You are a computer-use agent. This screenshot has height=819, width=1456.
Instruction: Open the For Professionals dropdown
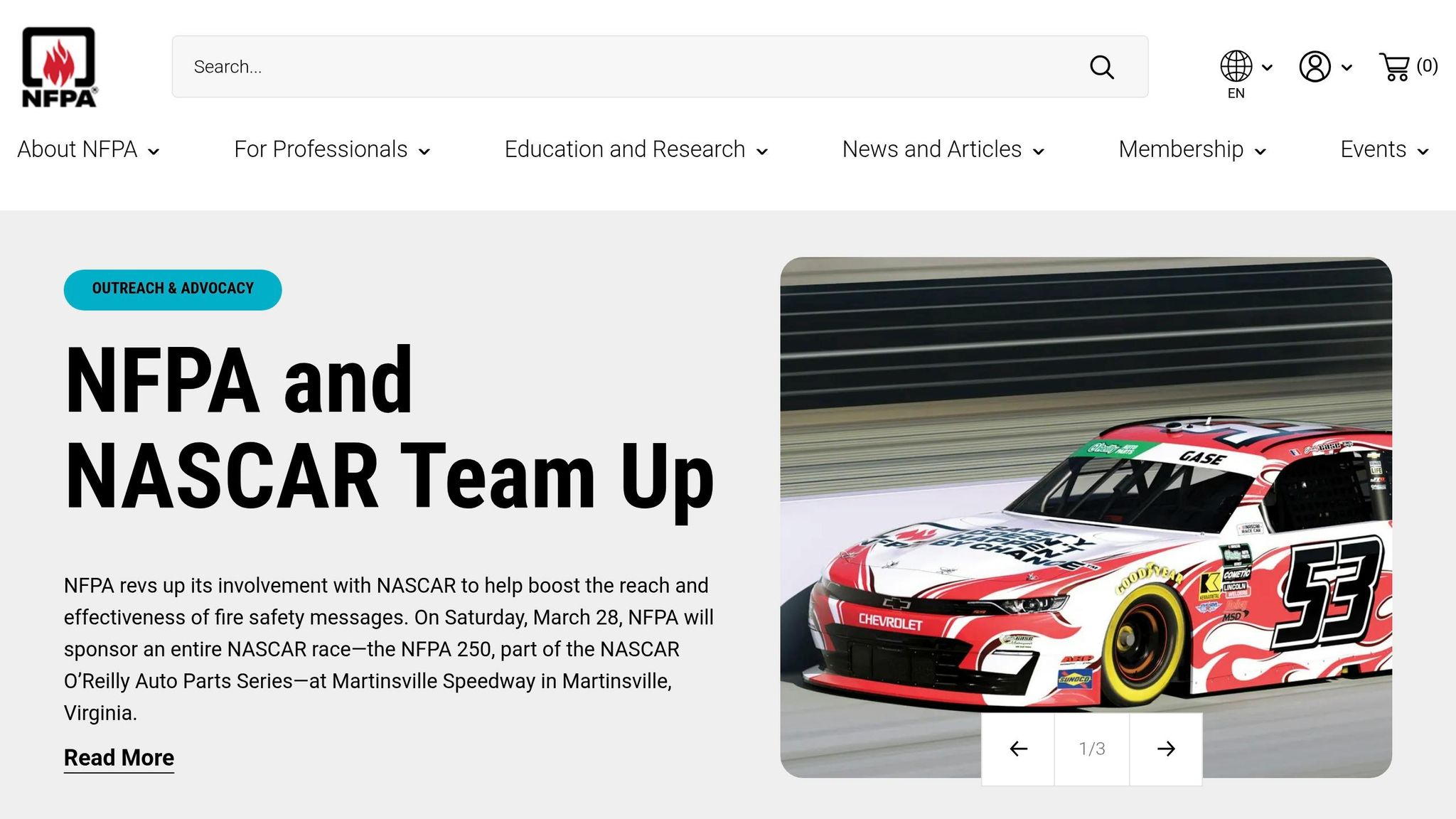(332, 149)
